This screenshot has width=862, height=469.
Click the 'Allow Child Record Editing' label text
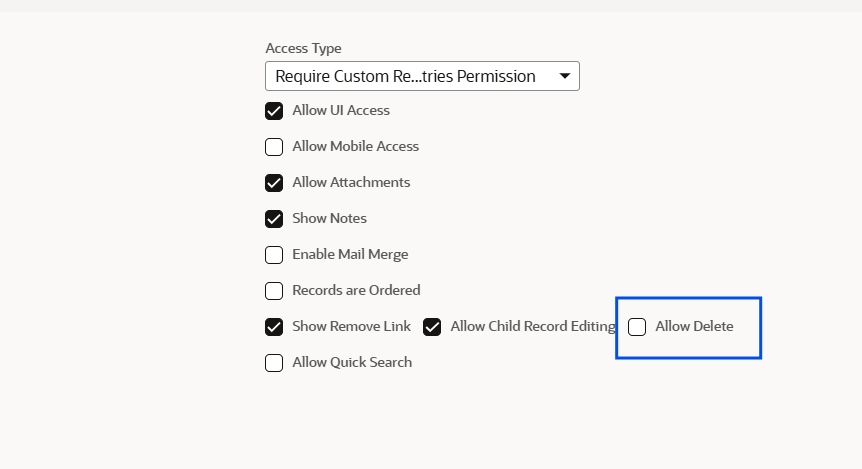(533, 326)
